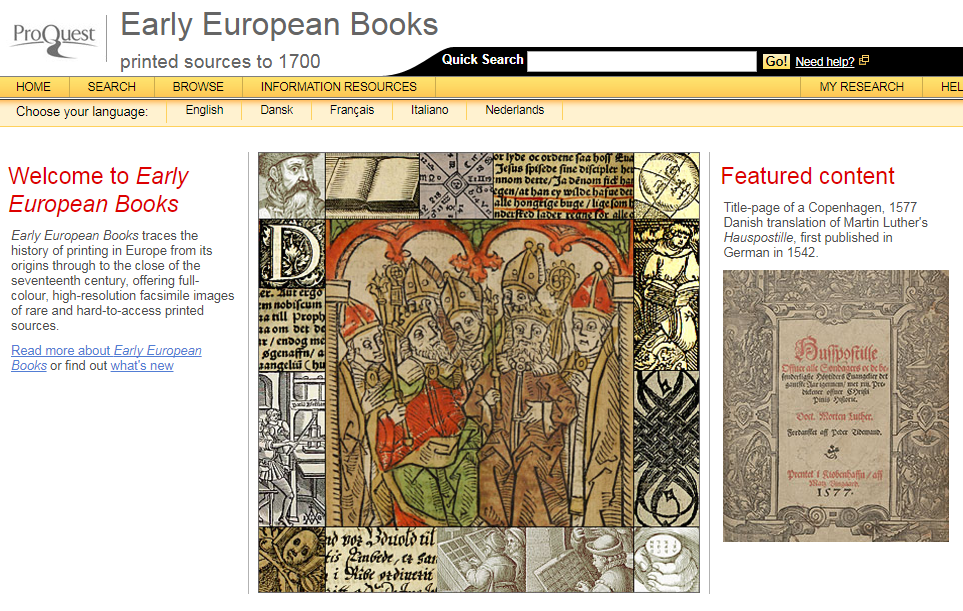963x611 pixels.
Task: Go to the HOME menu item
Action: point(34,87)
